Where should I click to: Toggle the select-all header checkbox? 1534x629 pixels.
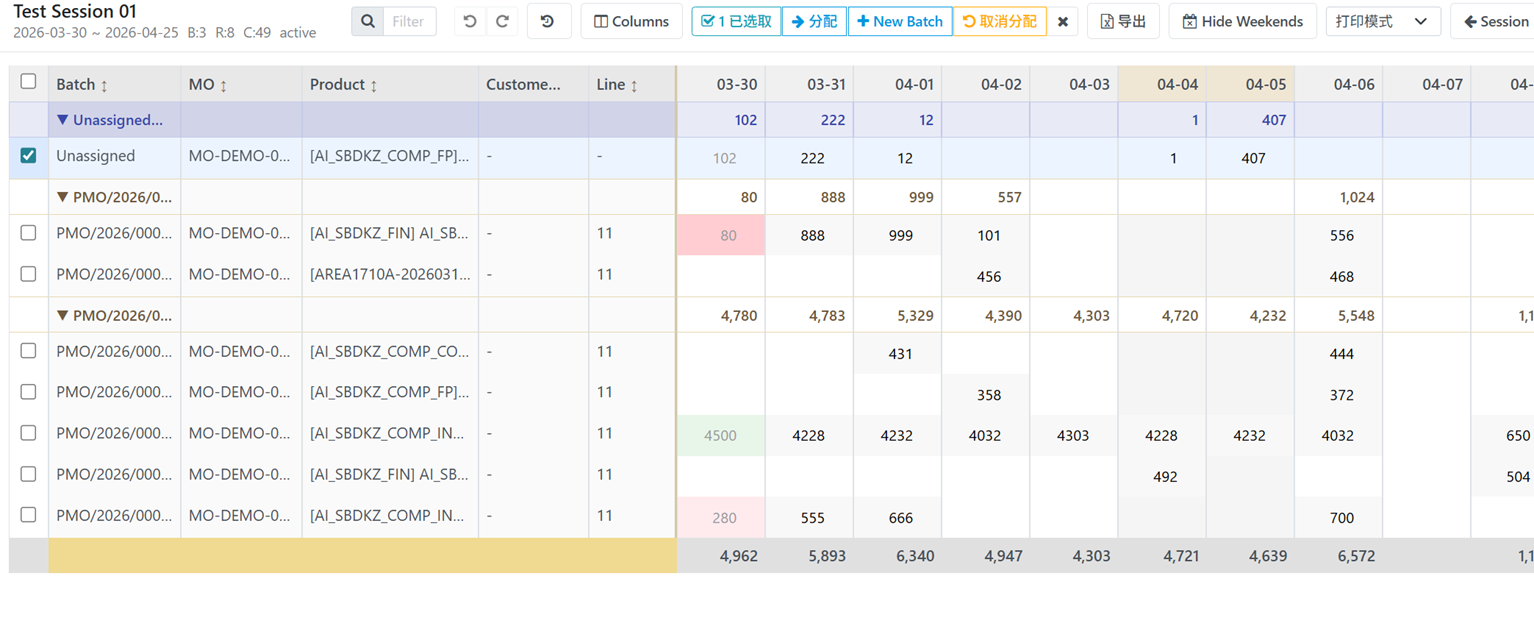pyautogui.click(x=28, y=82)
